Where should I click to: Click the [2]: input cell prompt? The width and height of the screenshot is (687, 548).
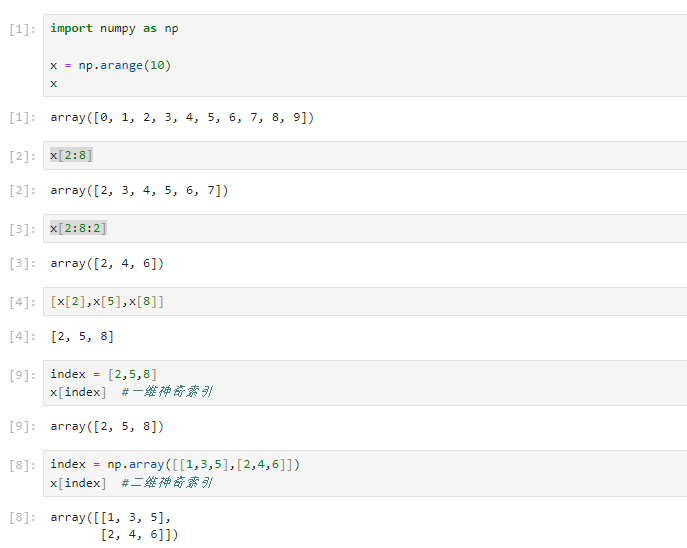click(22, 156)
